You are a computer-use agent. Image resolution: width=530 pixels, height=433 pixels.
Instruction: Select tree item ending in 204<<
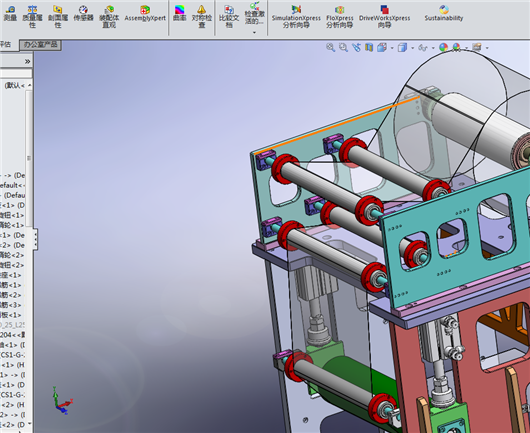[13, 335]
